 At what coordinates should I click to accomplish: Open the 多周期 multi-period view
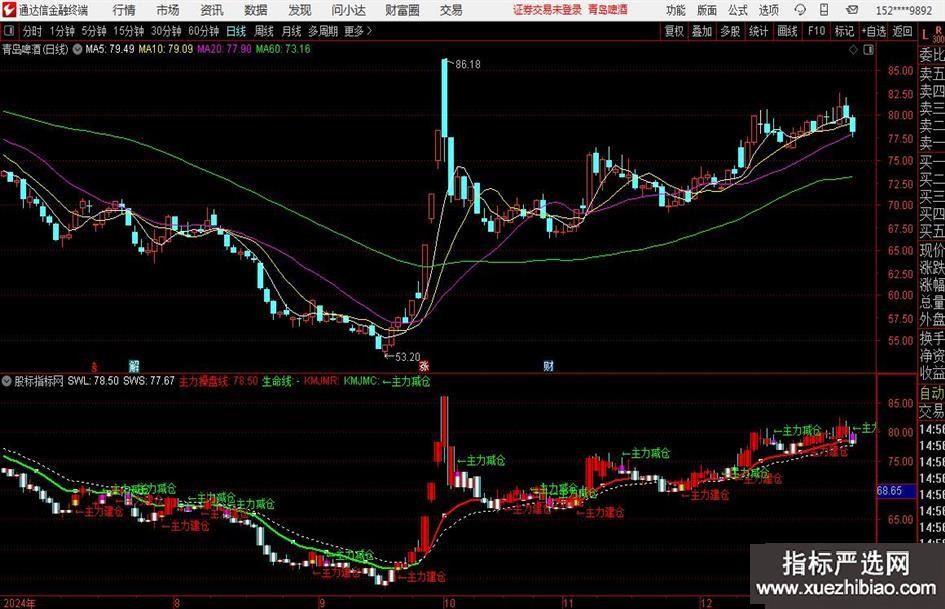click(323, 31)
